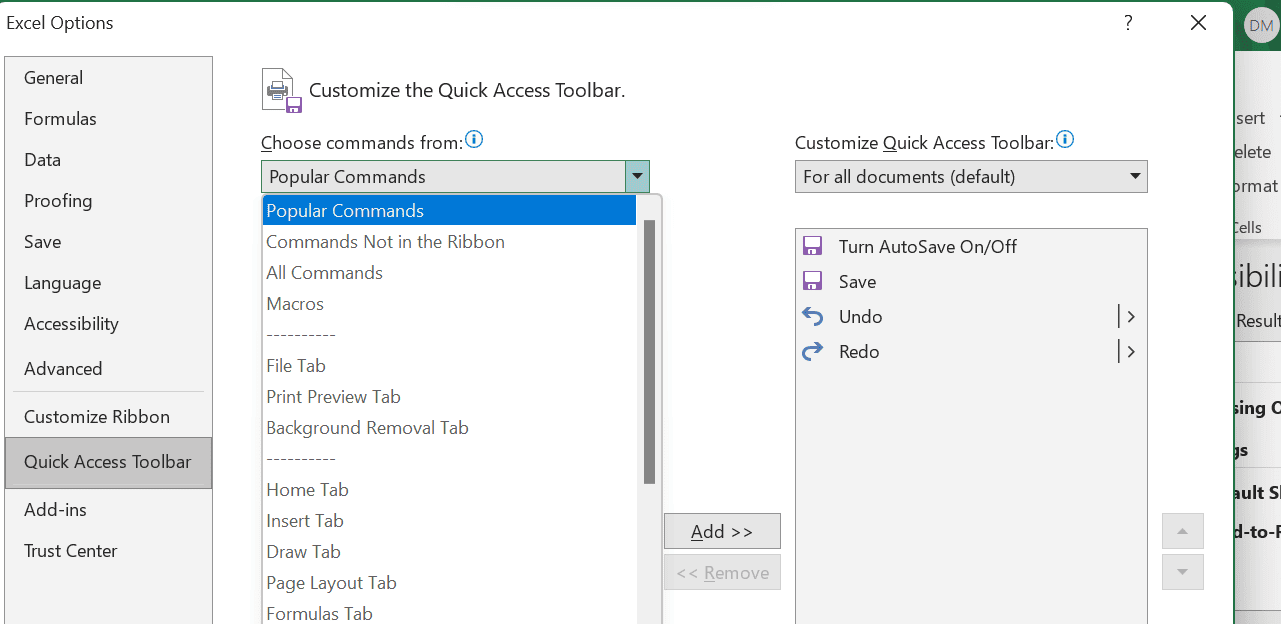Choose Commands Not in the Ribbon
The image size is (1281, 624).
384,241
